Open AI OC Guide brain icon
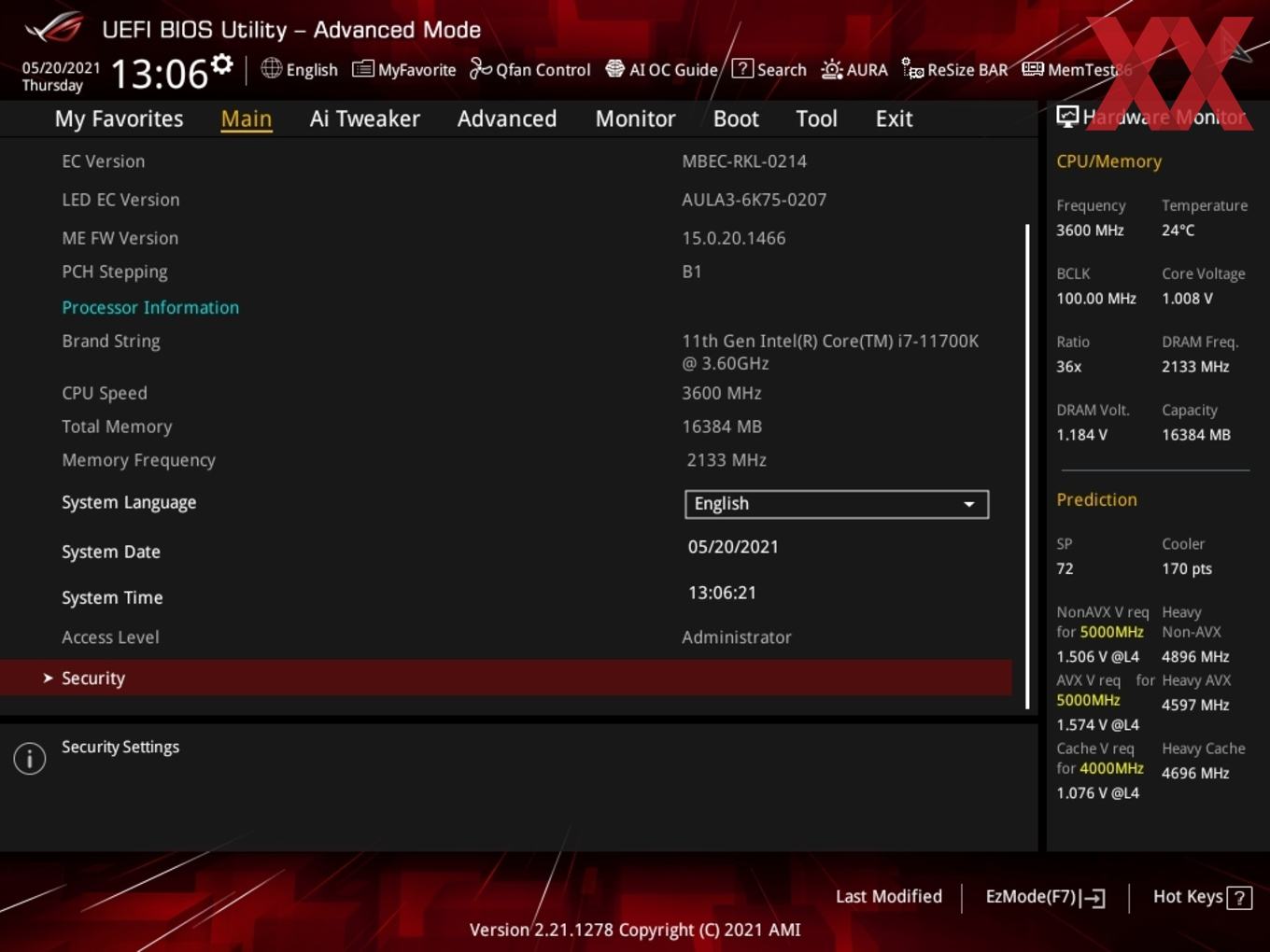The height and width of the screenshot is (952, 1270). (x=614, y=68)
